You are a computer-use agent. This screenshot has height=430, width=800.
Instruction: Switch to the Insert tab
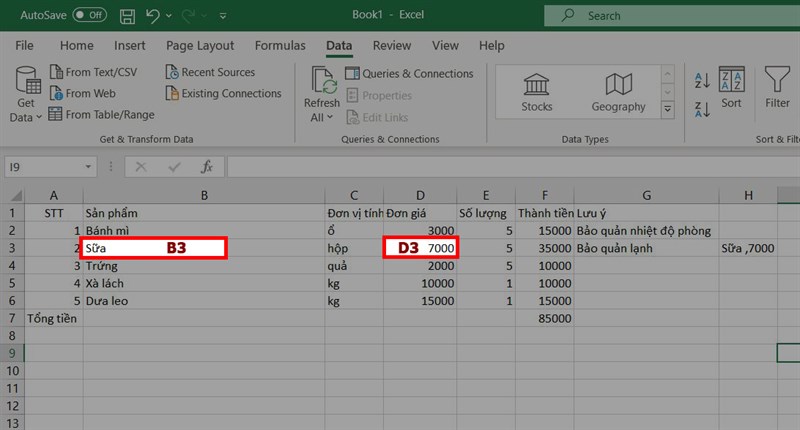point(130,45)
